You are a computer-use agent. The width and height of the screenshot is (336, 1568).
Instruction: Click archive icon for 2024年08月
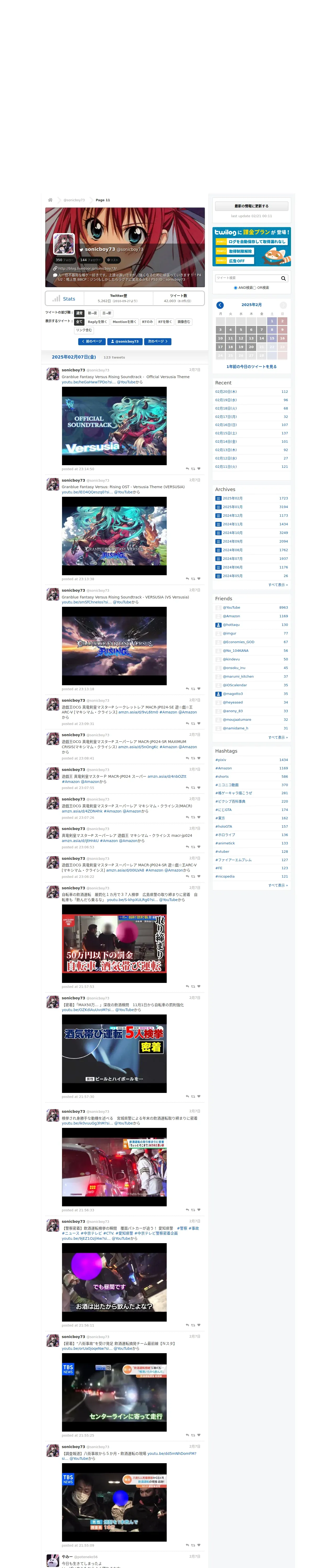click(x=218, y=550)
